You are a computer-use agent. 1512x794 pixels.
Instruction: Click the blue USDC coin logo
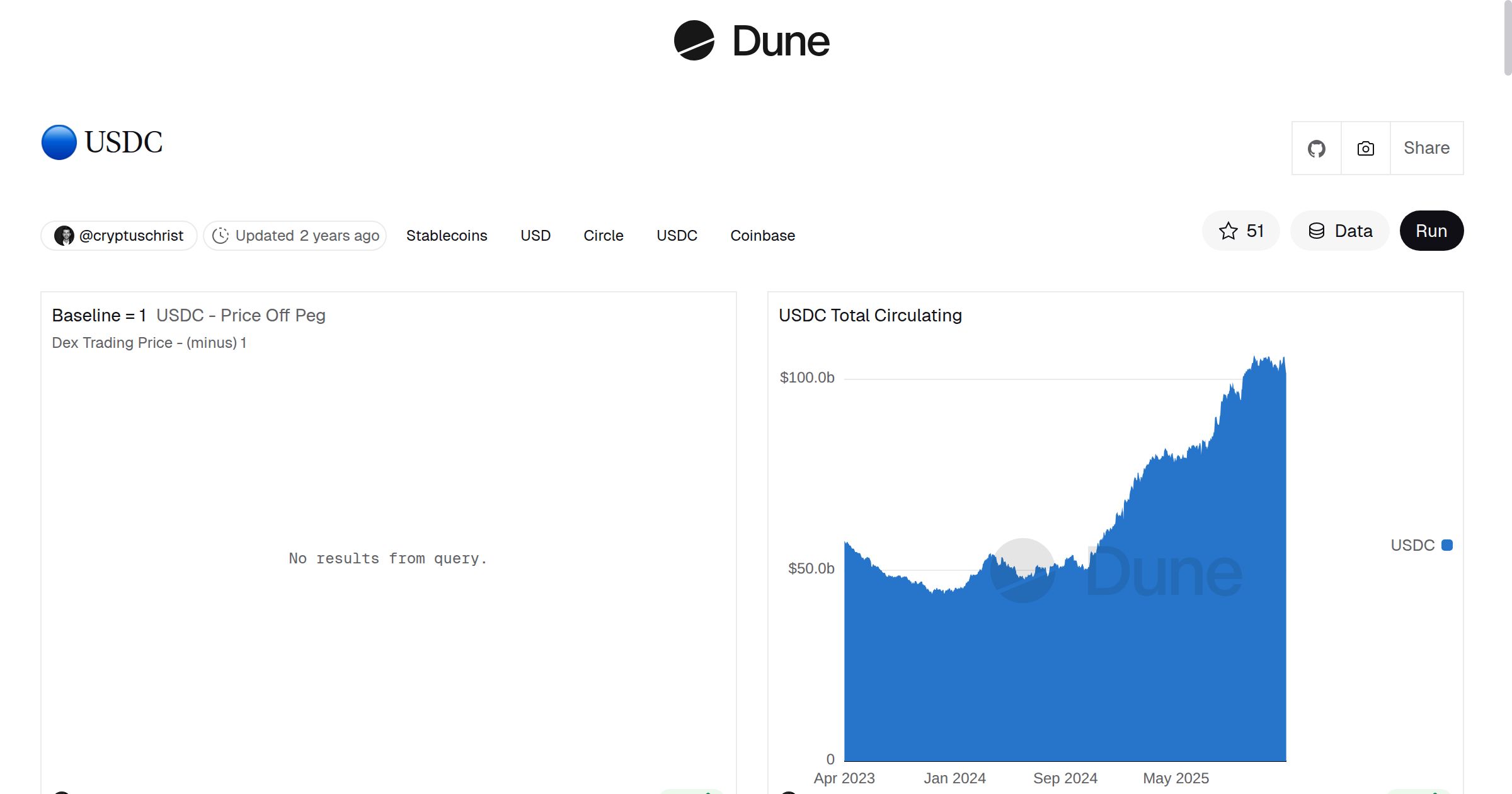coord(58,142)
